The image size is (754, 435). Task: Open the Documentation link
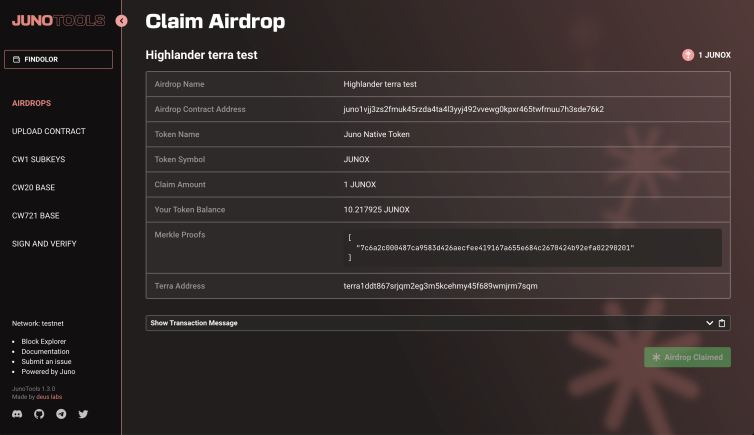click(45, 351)
